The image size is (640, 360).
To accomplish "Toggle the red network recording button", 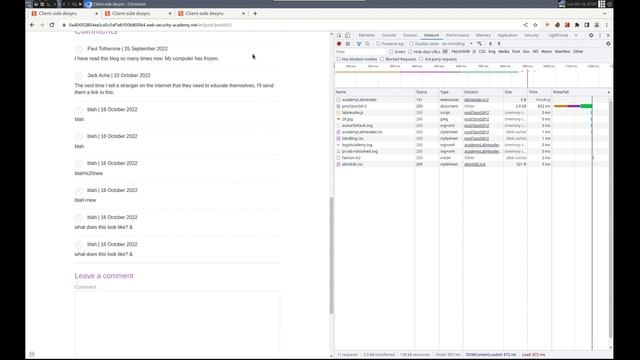I will click(339, 44).
